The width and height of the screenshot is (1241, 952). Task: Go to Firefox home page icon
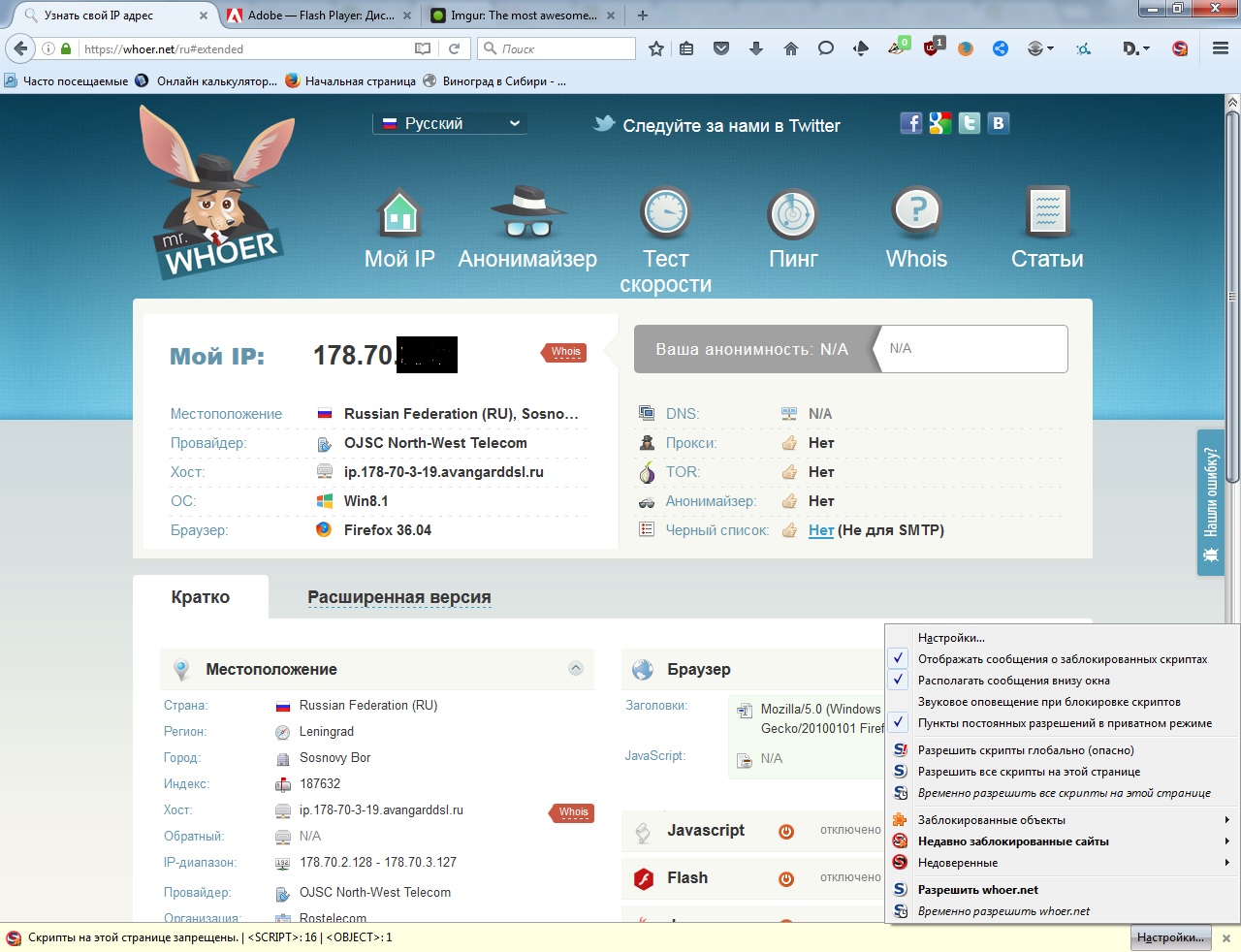coord(791,48)
